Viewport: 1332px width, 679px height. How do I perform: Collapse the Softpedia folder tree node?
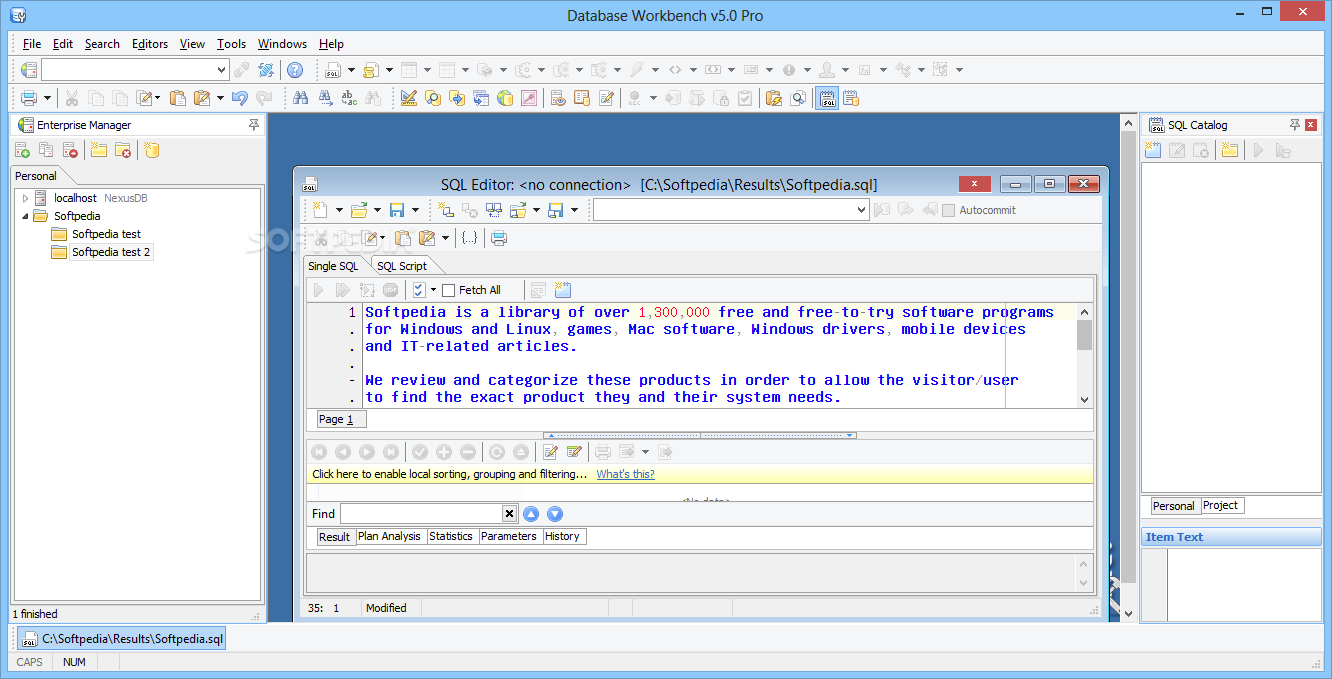click(26, 216)
